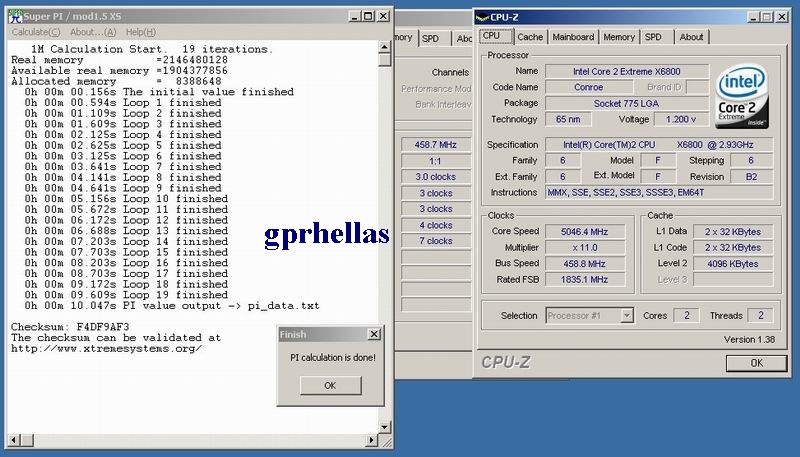Click the Threads count field
This screenshot has height=457, width=800.
(x=760, y=316)
